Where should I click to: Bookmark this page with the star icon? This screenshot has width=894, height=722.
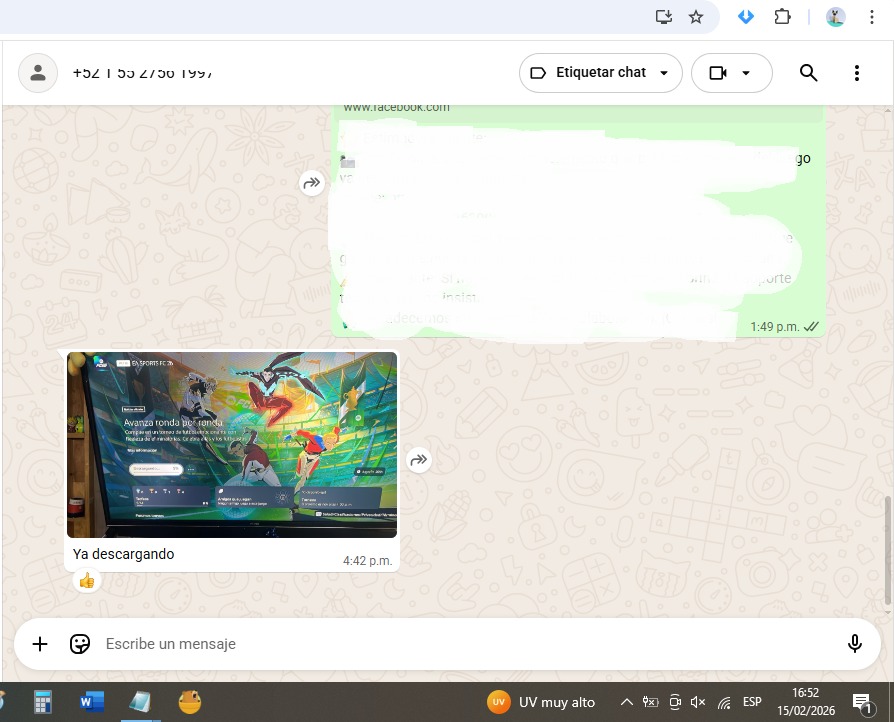696,17
